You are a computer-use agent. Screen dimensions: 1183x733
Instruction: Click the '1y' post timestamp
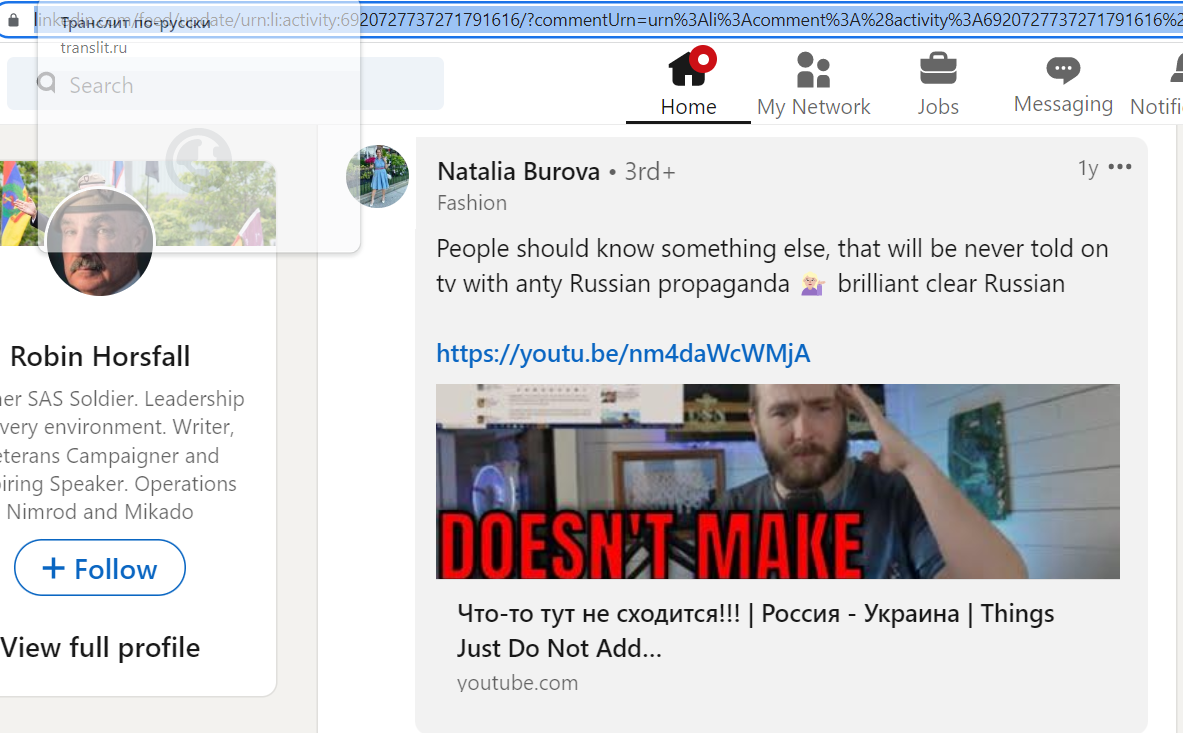point(1087,167)
